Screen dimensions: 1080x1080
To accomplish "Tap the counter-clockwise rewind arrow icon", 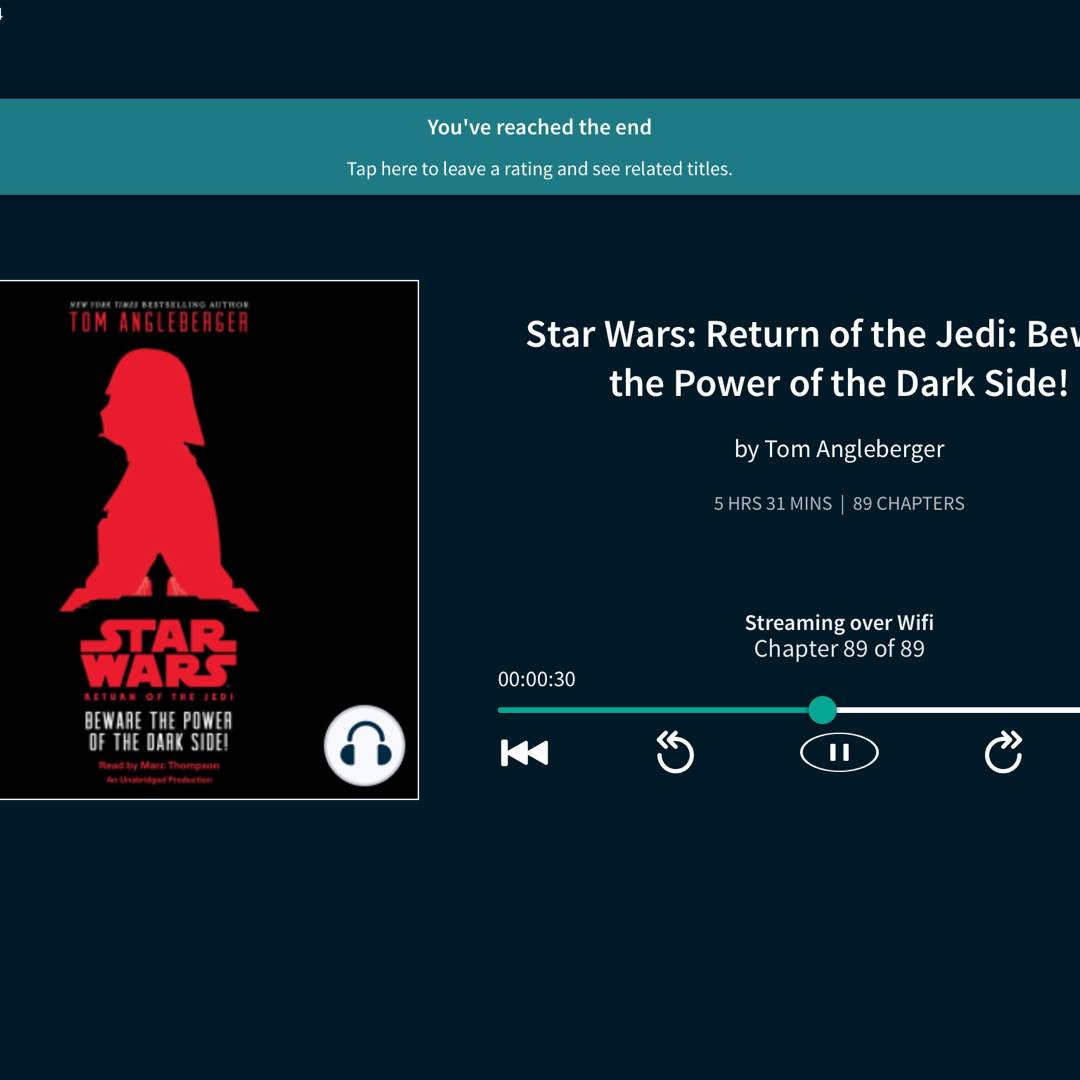I will point(675,752).
